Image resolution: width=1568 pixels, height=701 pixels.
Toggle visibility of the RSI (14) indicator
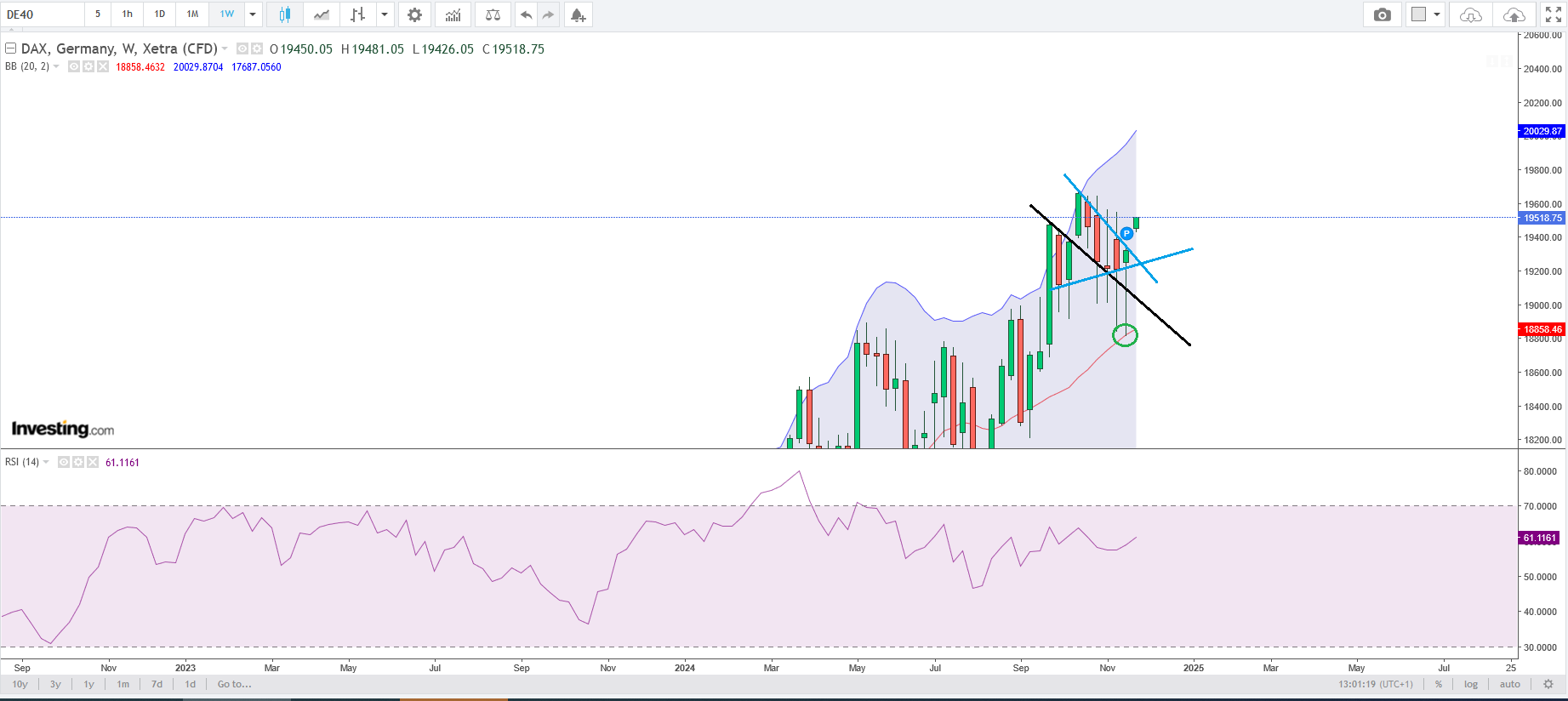pos(64,462)
